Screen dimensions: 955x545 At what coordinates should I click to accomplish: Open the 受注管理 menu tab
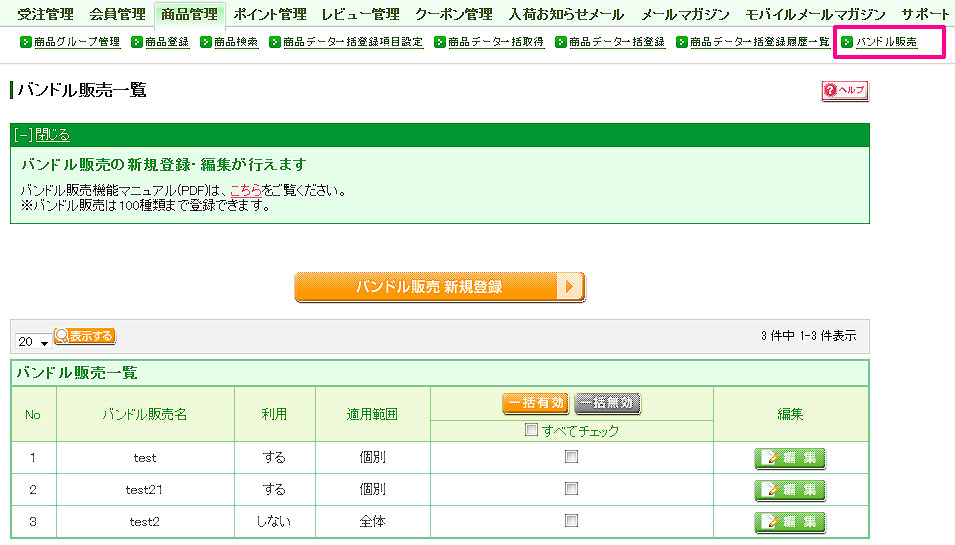tap(45, 14)
